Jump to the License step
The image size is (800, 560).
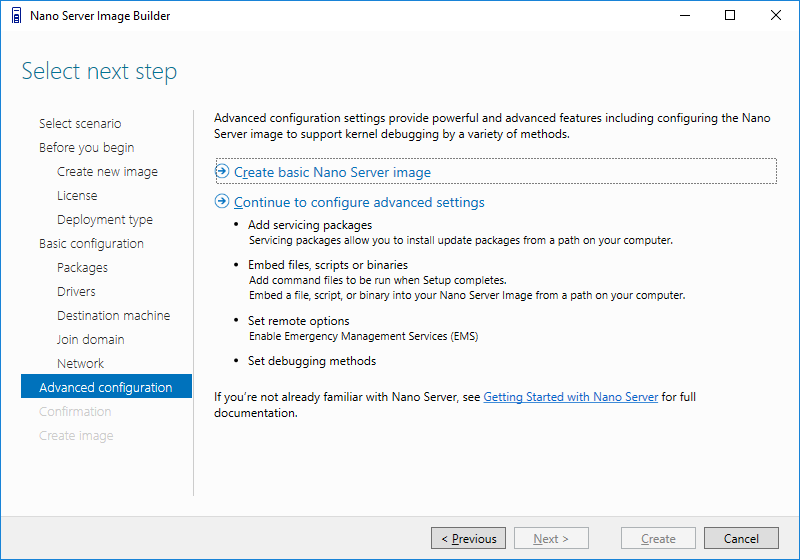click(77, 195)
